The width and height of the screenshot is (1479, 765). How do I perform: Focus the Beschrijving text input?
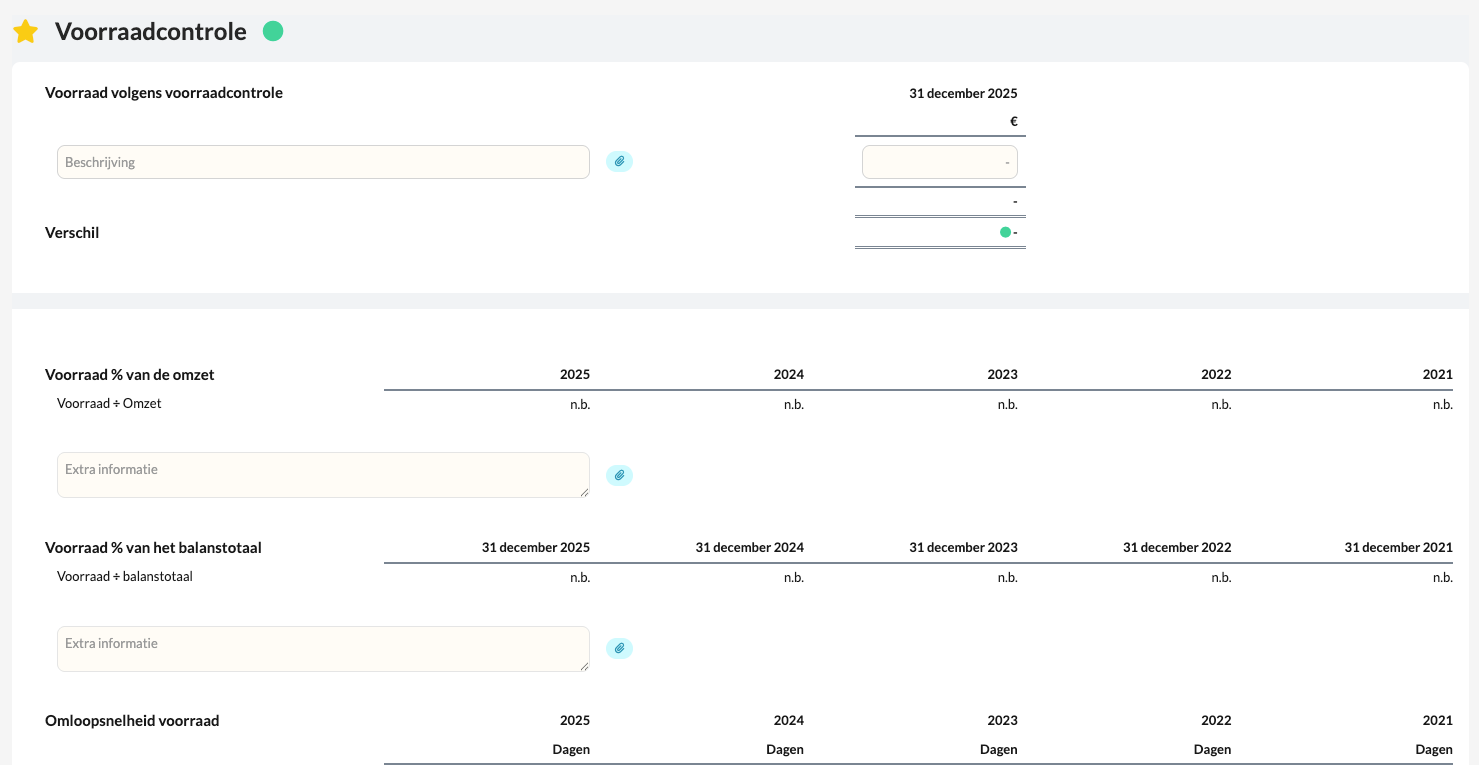click(x=323, y=162)
